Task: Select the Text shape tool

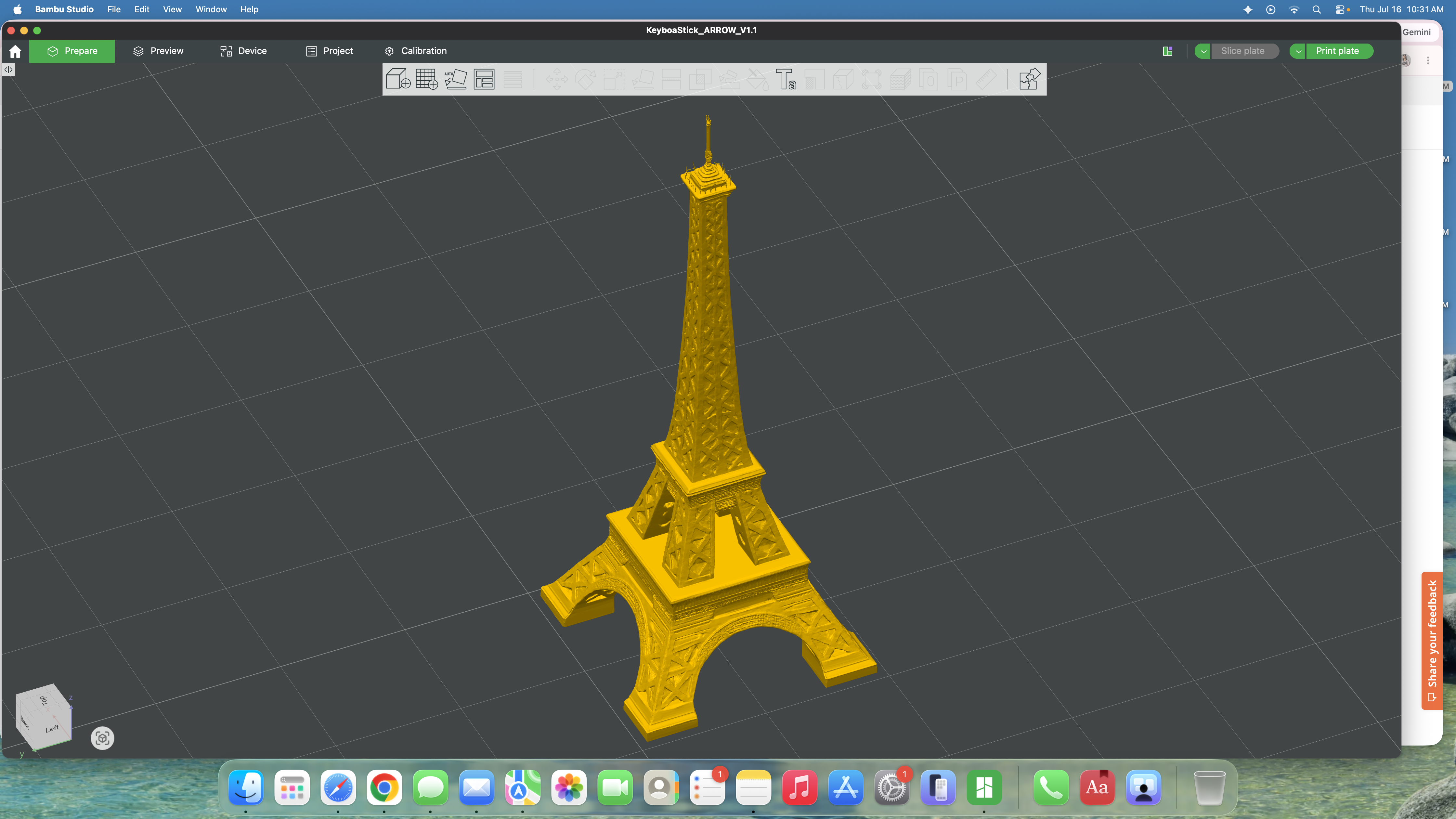Action: coord(786,79)
